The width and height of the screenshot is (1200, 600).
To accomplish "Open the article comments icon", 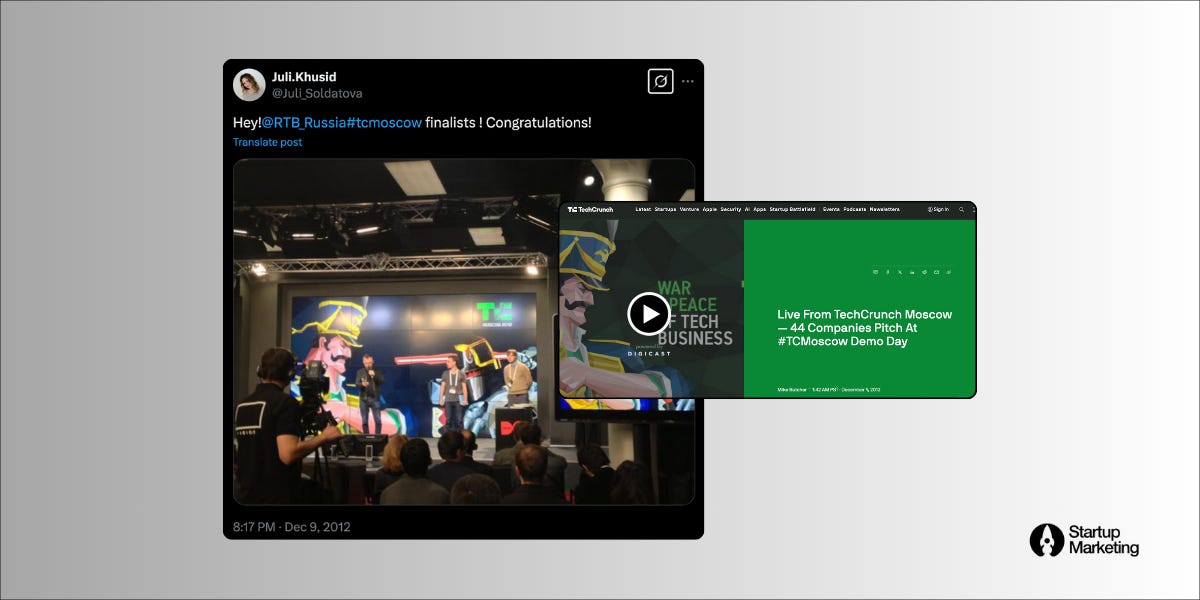I will pos(875,272).
